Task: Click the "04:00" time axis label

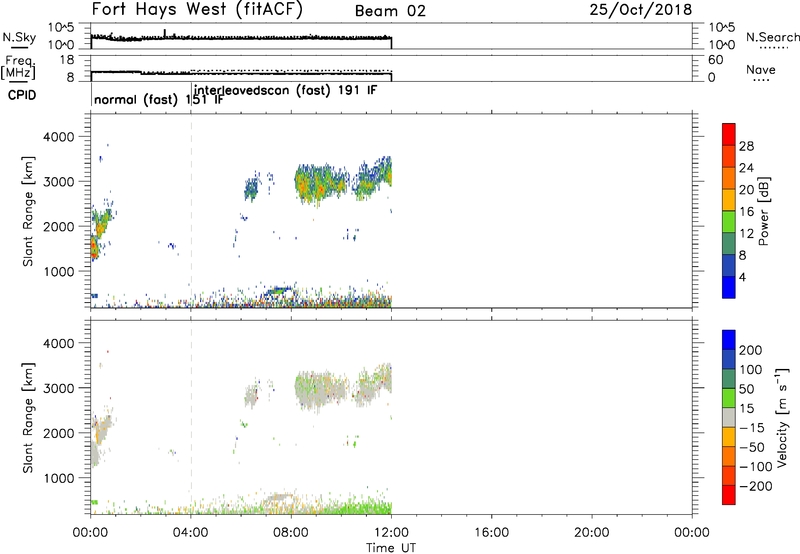Action: coord(191,533)
